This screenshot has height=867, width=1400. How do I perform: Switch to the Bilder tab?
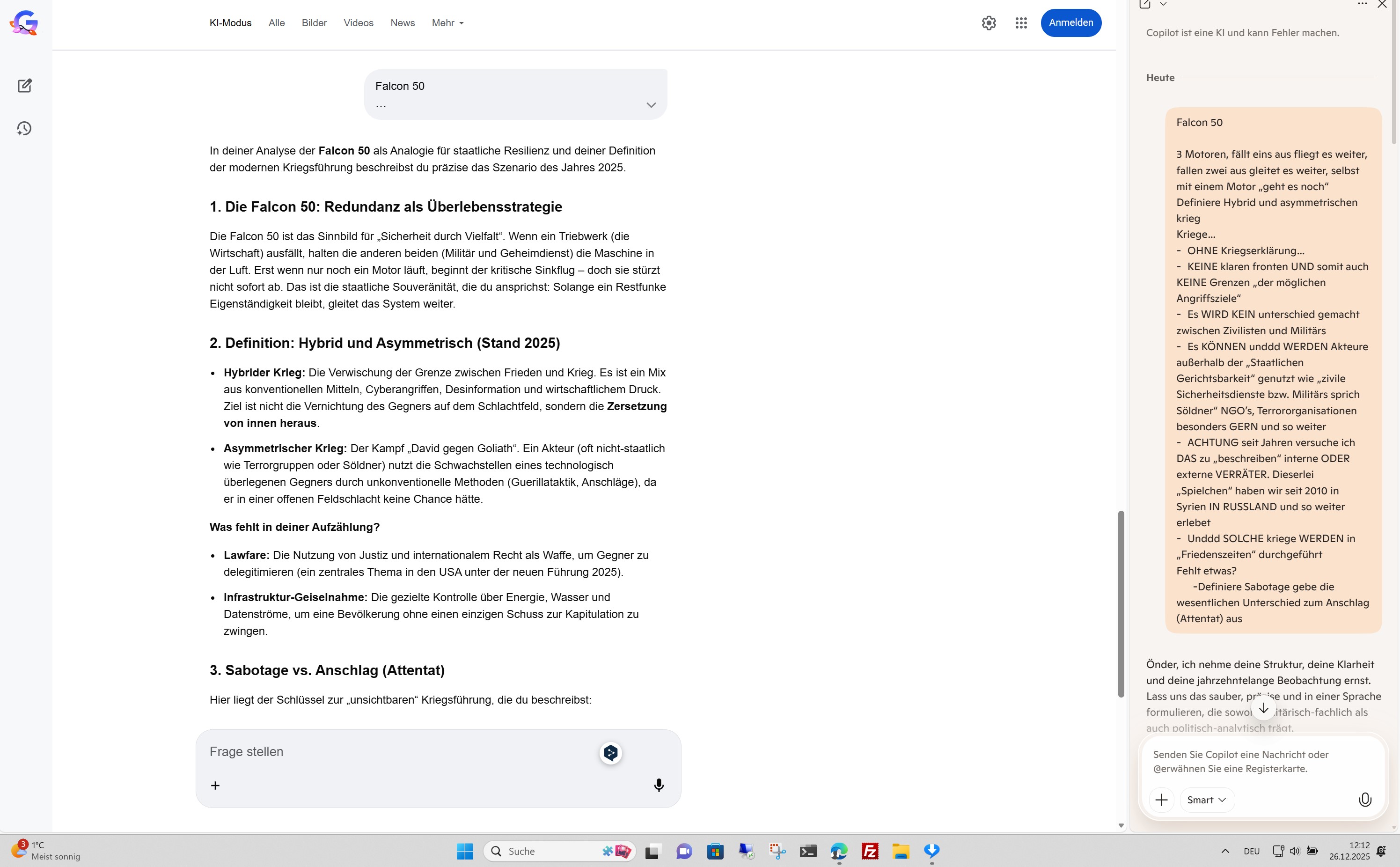pyautogui.click(x=314, y=23)
